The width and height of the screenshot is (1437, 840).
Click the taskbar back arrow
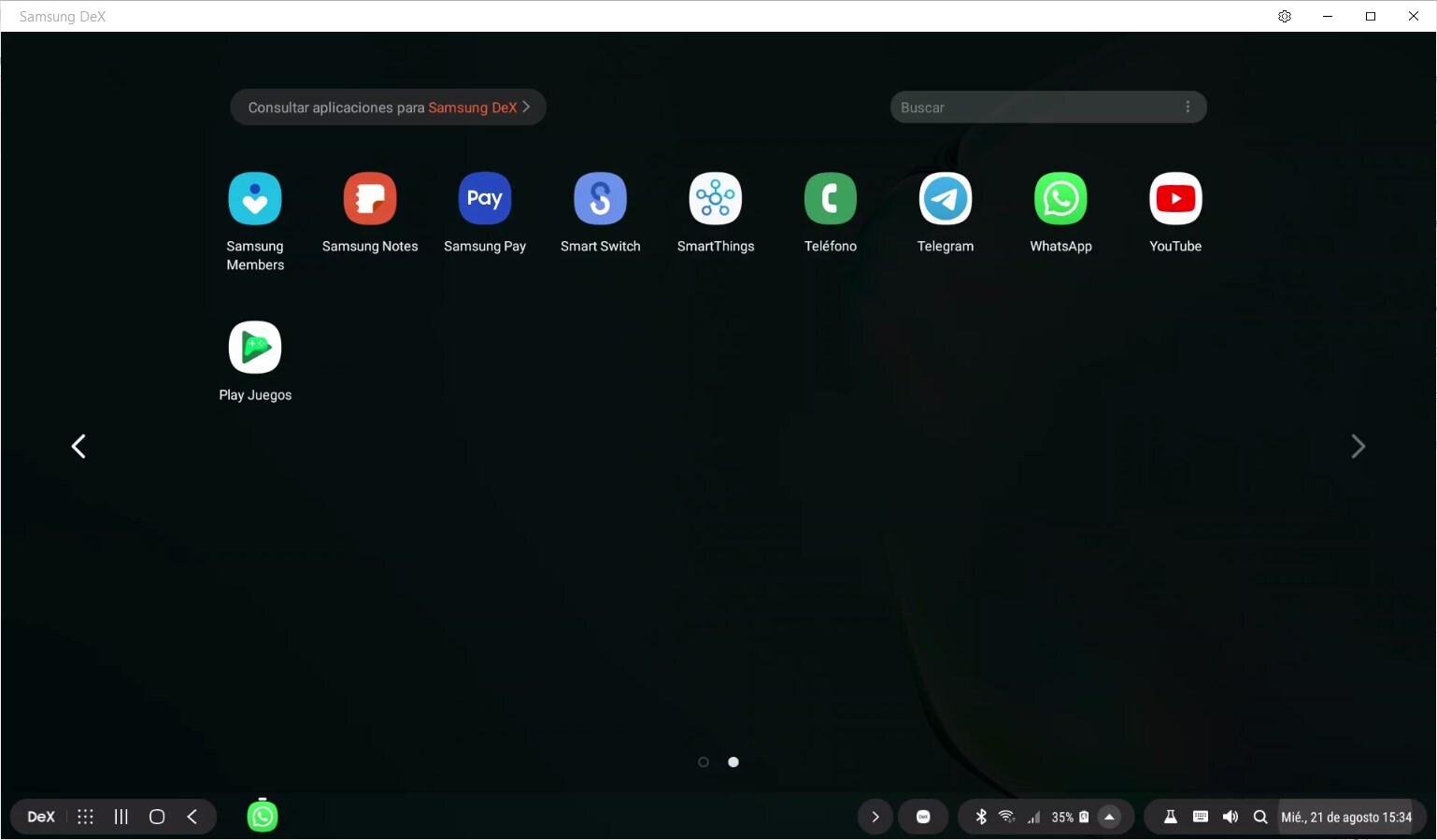(192, 817)
